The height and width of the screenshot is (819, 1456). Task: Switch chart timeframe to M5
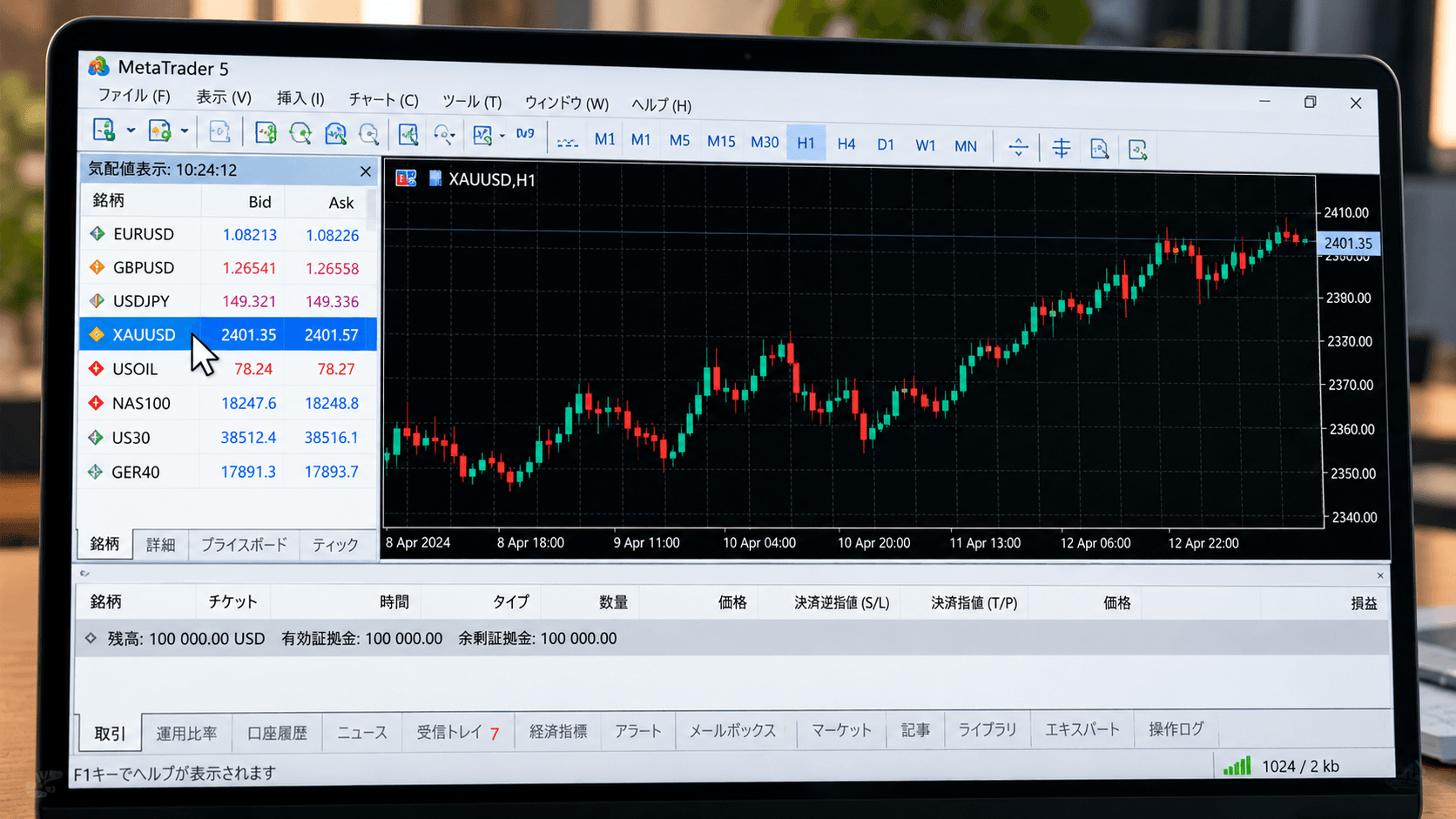click(x=679, y=140)
